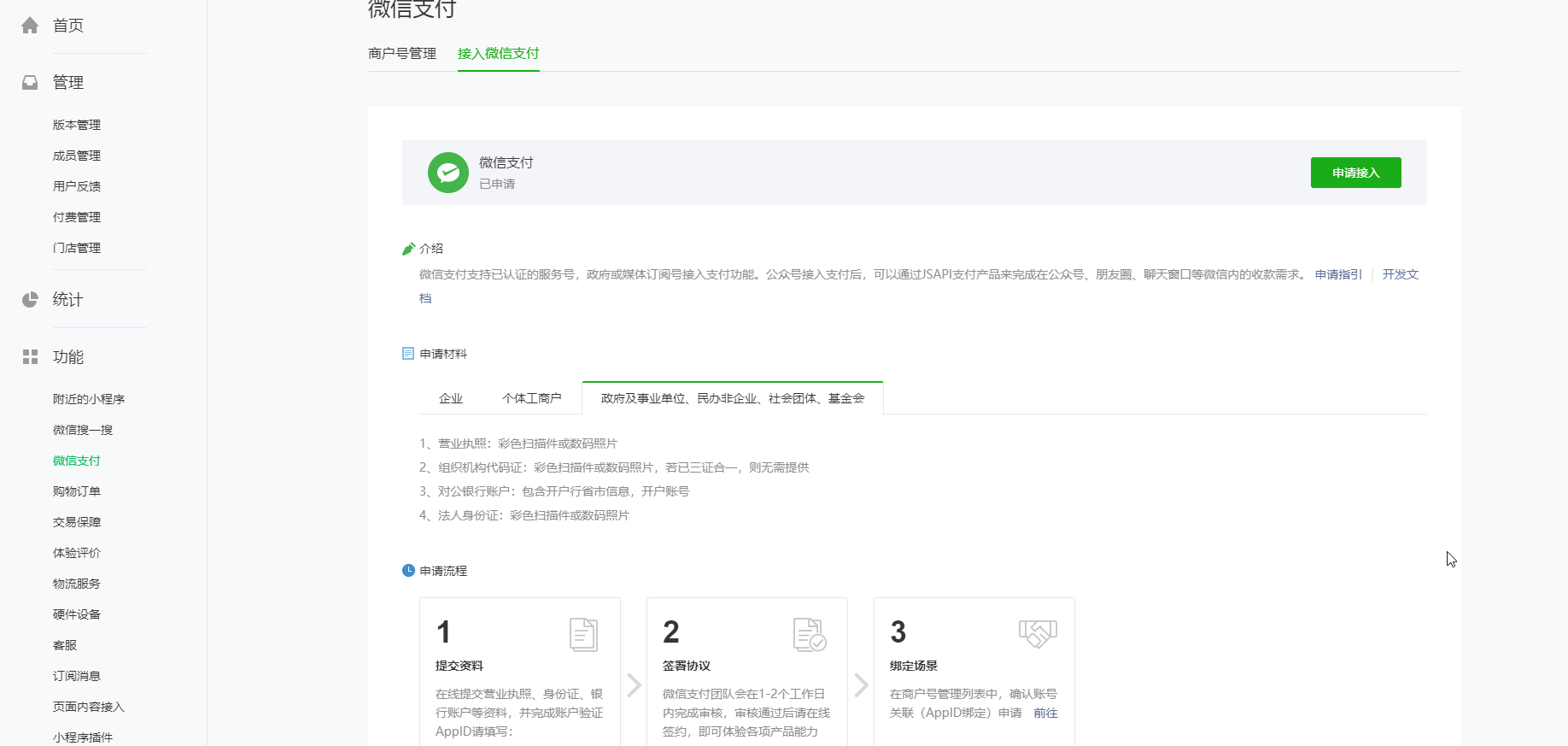Open 物流服务

(x=77, y=584)
